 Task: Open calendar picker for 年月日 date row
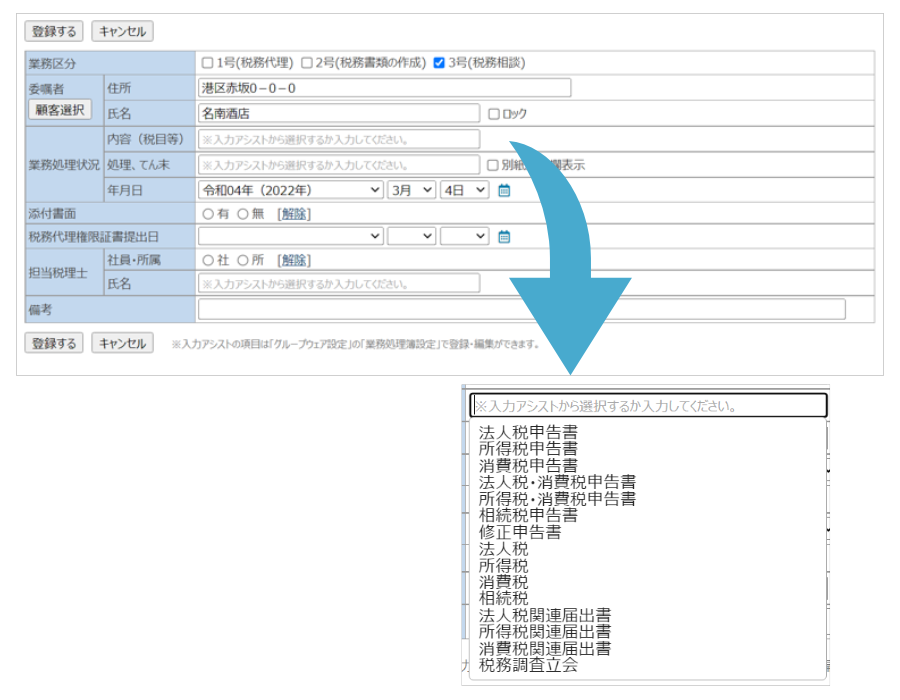click(504, 190)
